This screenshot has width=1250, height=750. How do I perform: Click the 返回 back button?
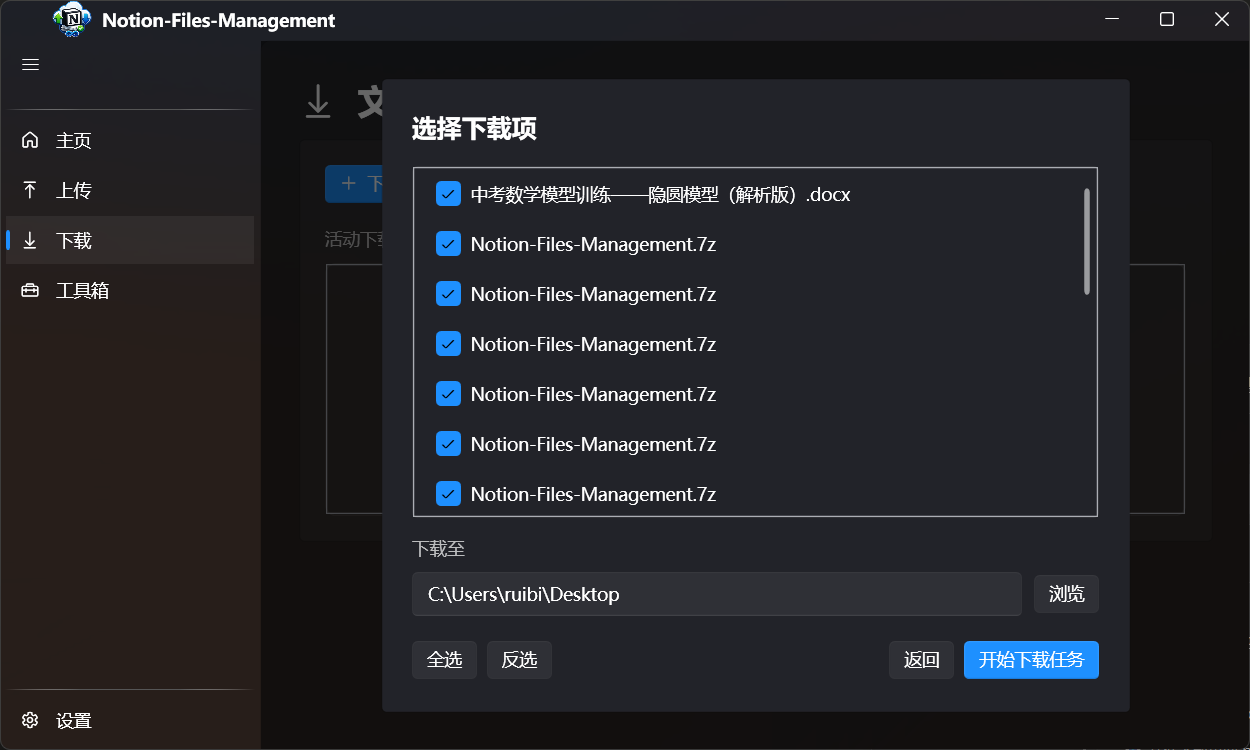(921, 660)
